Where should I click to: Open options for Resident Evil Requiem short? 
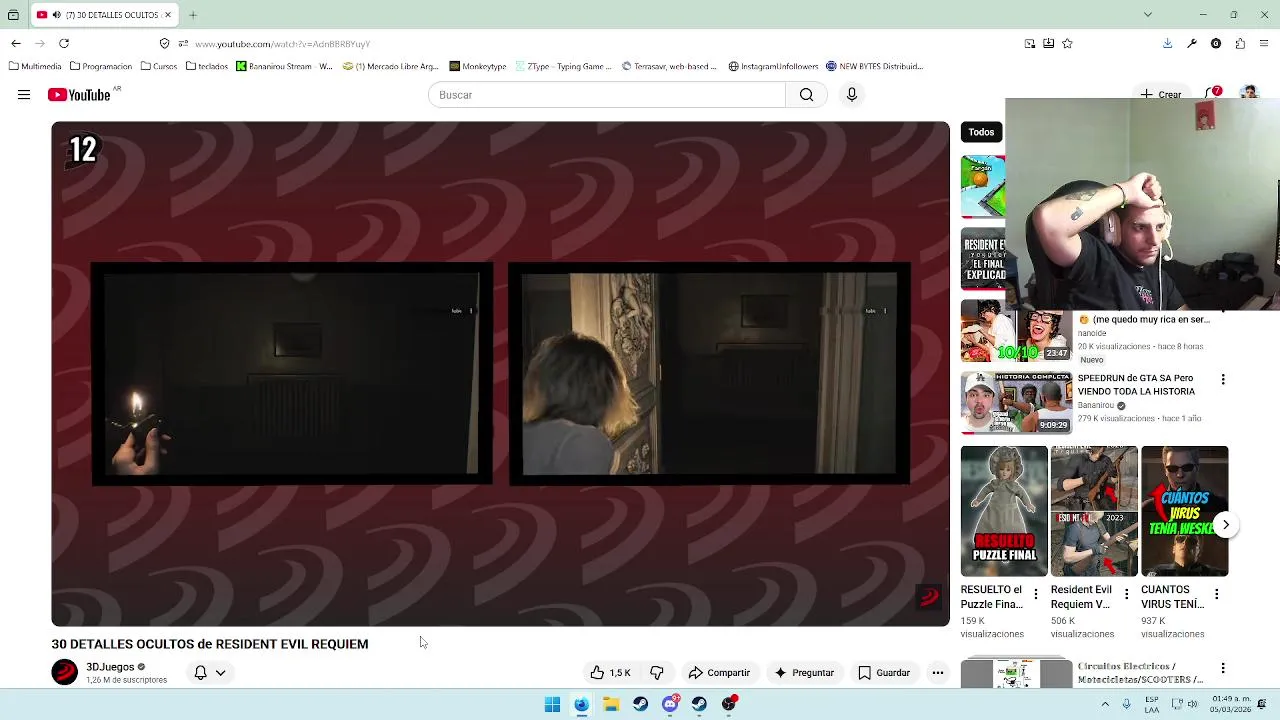[x=1126, y=594]
